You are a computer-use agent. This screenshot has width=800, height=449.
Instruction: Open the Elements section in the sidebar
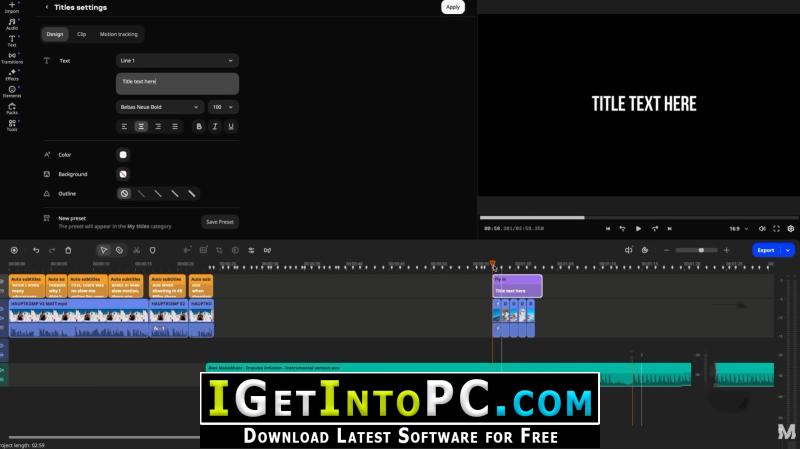click(12, 91)
